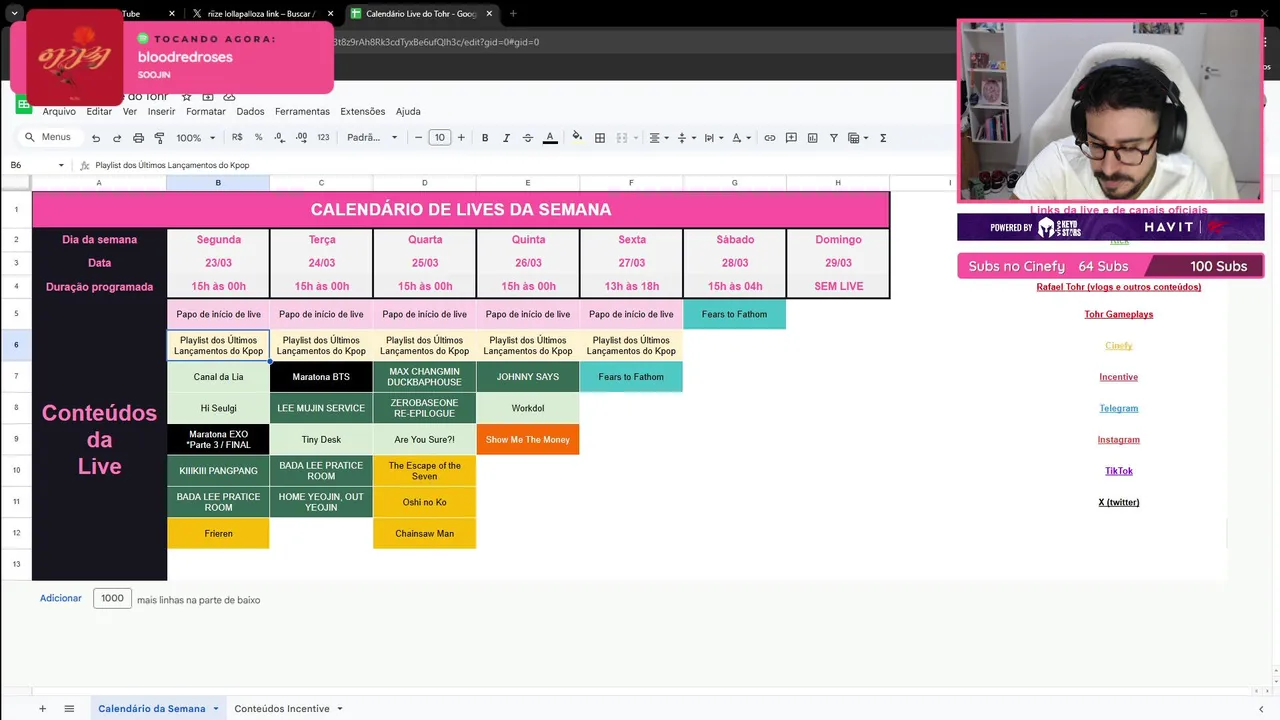Click the redo arrow in toolbar

[x=117, y=138]
